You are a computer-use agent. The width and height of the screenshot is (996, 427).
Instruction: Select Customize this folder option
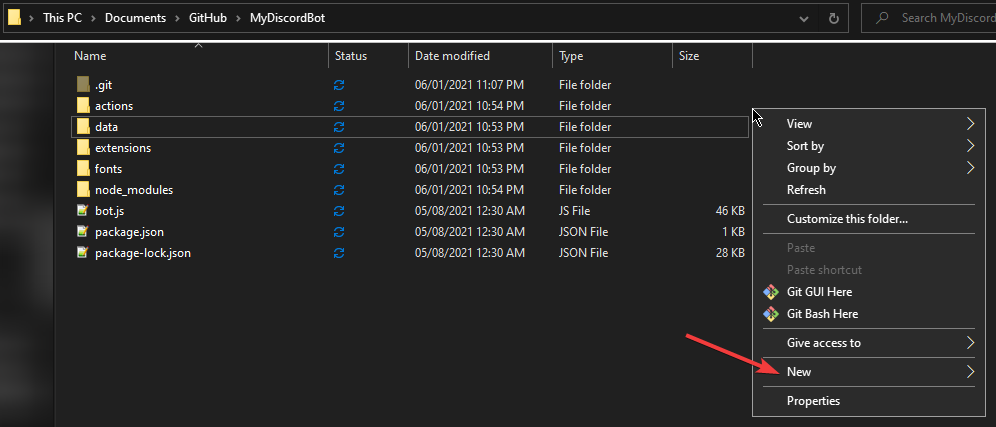coord(846,219)
